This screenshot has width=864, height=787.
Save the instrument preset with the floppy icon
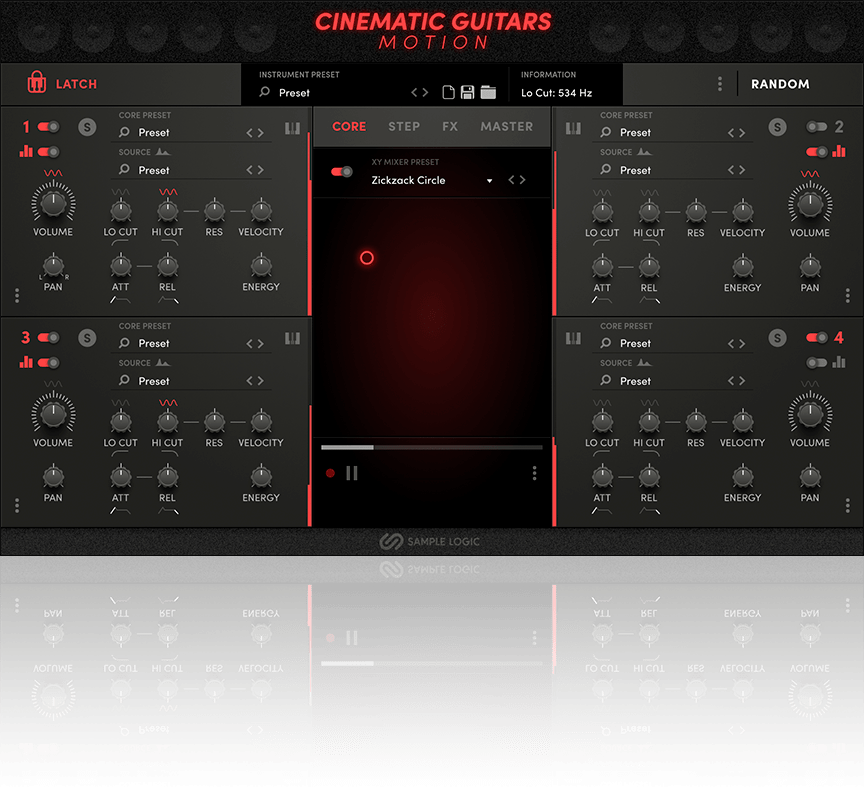467,93
